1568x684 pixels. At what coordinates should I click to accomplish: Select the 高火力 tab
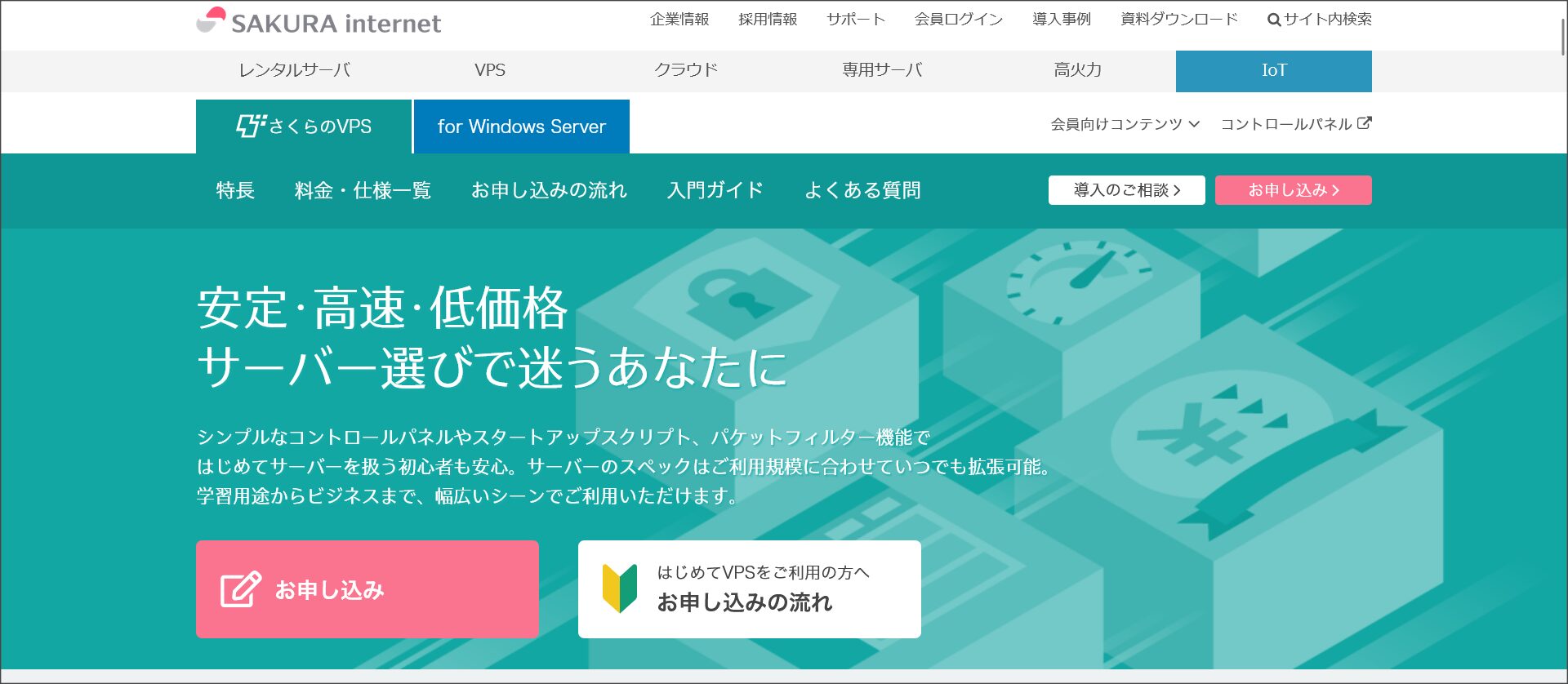(x=1078, y=70)
